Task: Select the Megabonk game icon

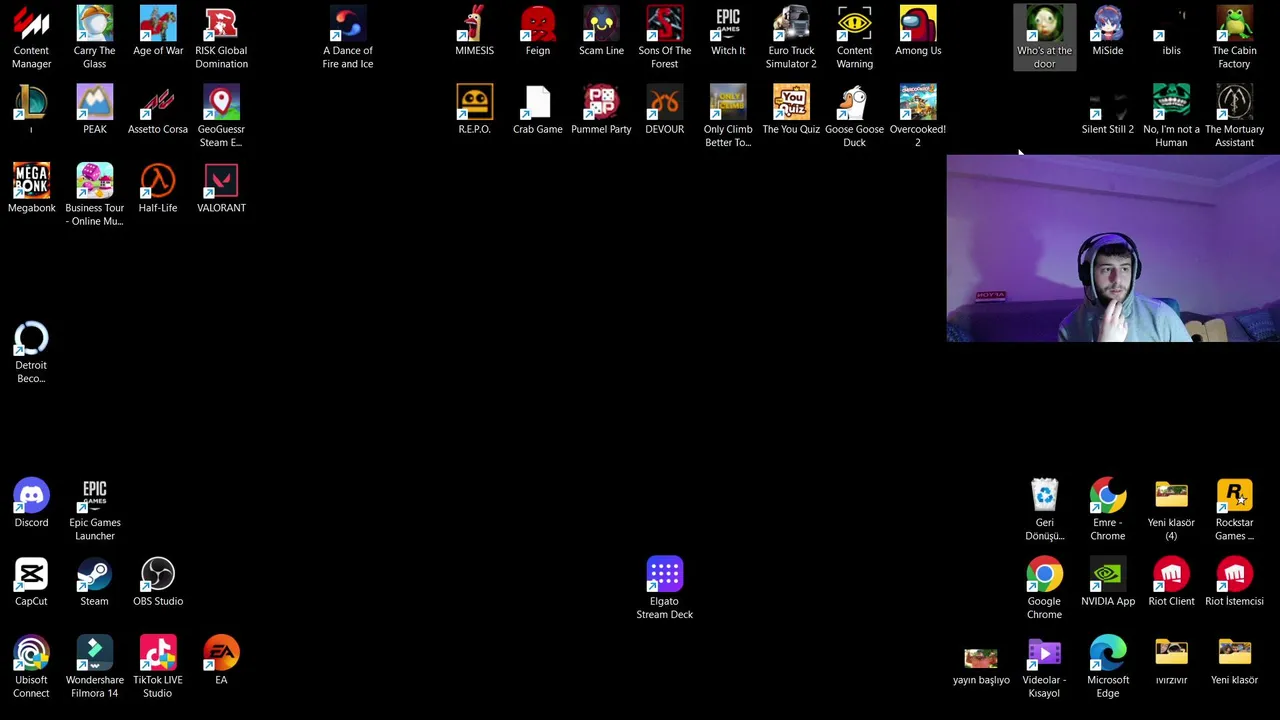Action: [31, 189]
